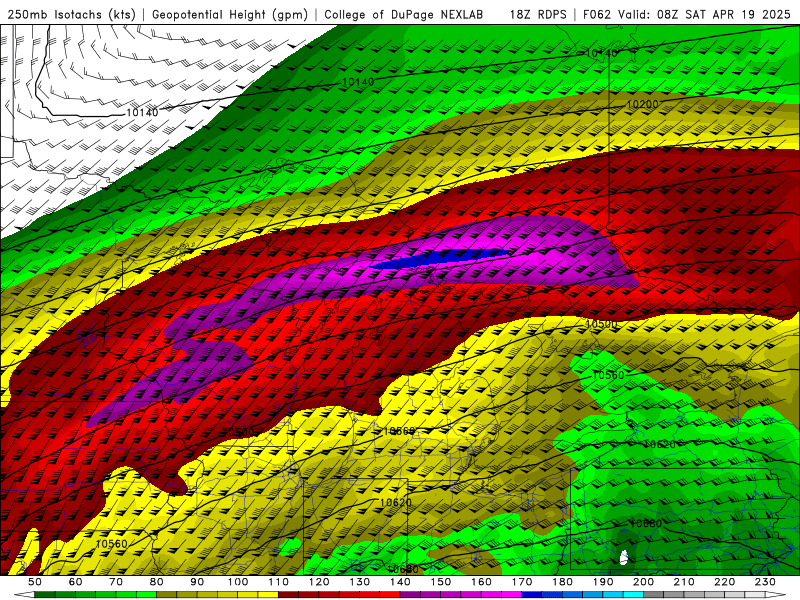Click the 110 value on the color scale
Screen dimensions: 800x600
coord(278,582)
